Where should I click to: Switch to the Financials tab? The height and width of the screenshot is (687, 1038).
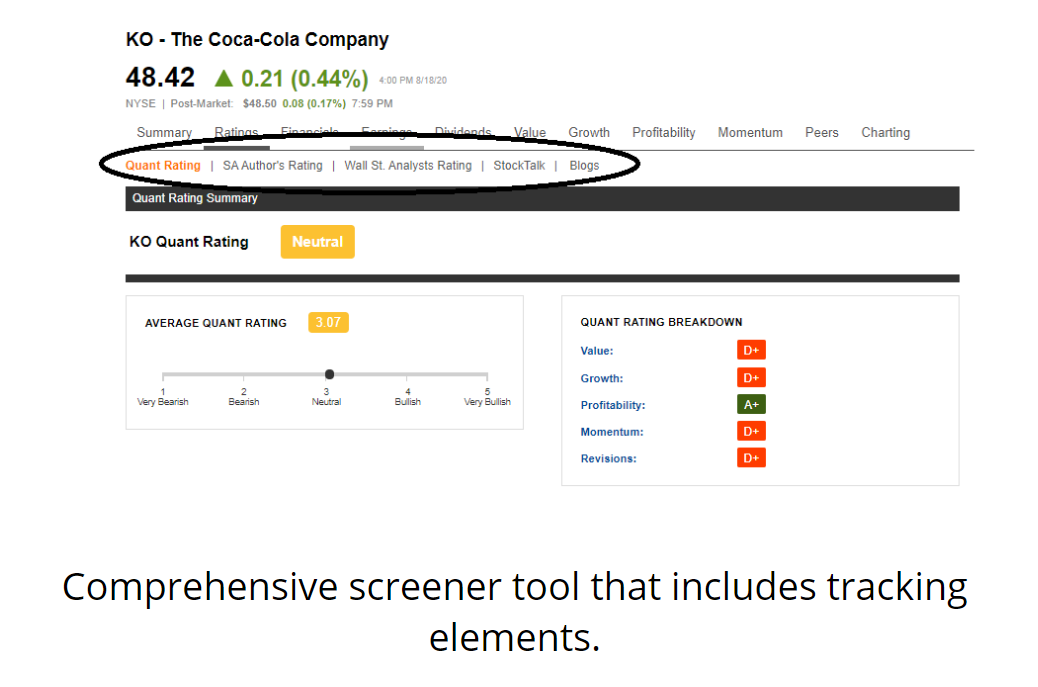pyautogui.click(x=310, y=132)
